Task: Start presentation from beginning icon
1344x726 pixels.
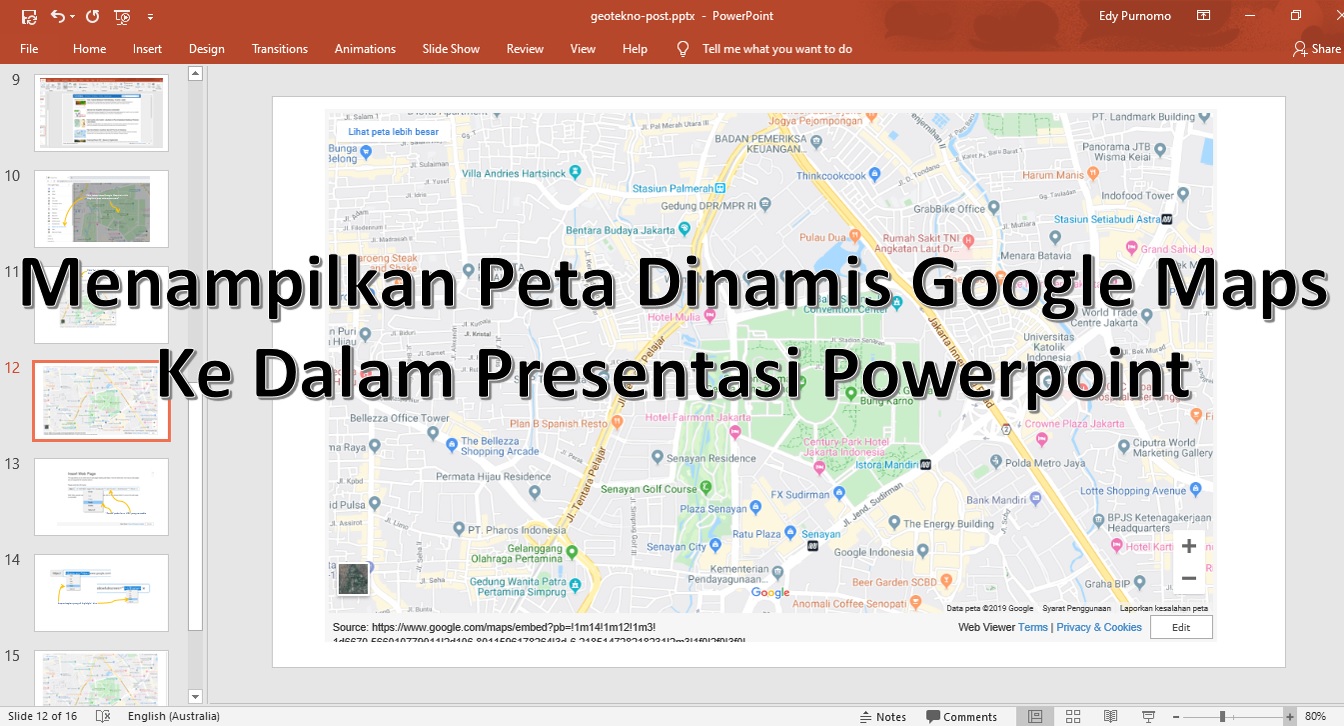Action: click(x=123, y=16)
